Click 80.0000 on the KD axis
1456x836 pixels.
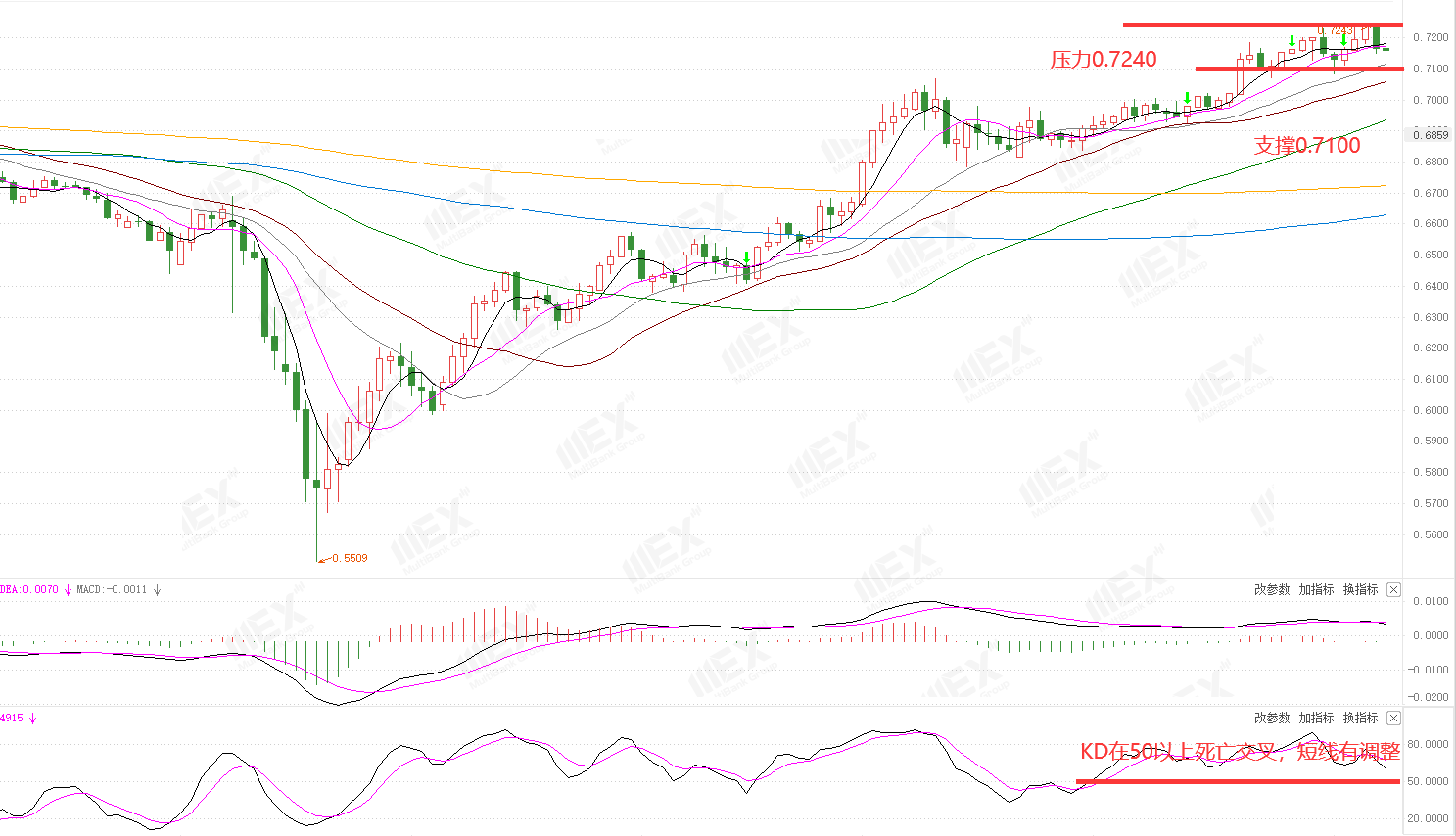click(1429, 744)
